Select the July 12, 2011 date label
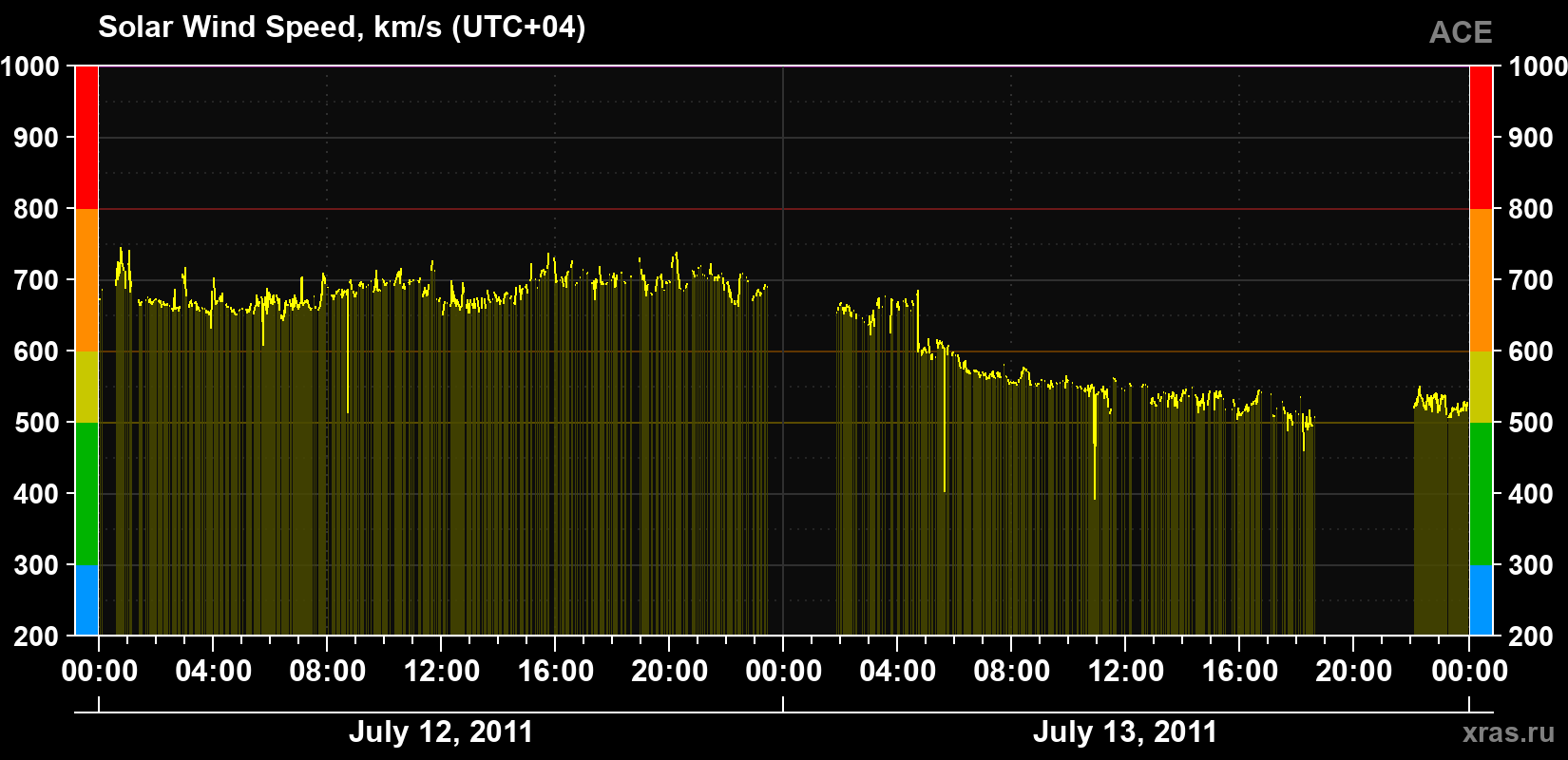The width and height of the screenshot is (1568, 760). (441, 732)
